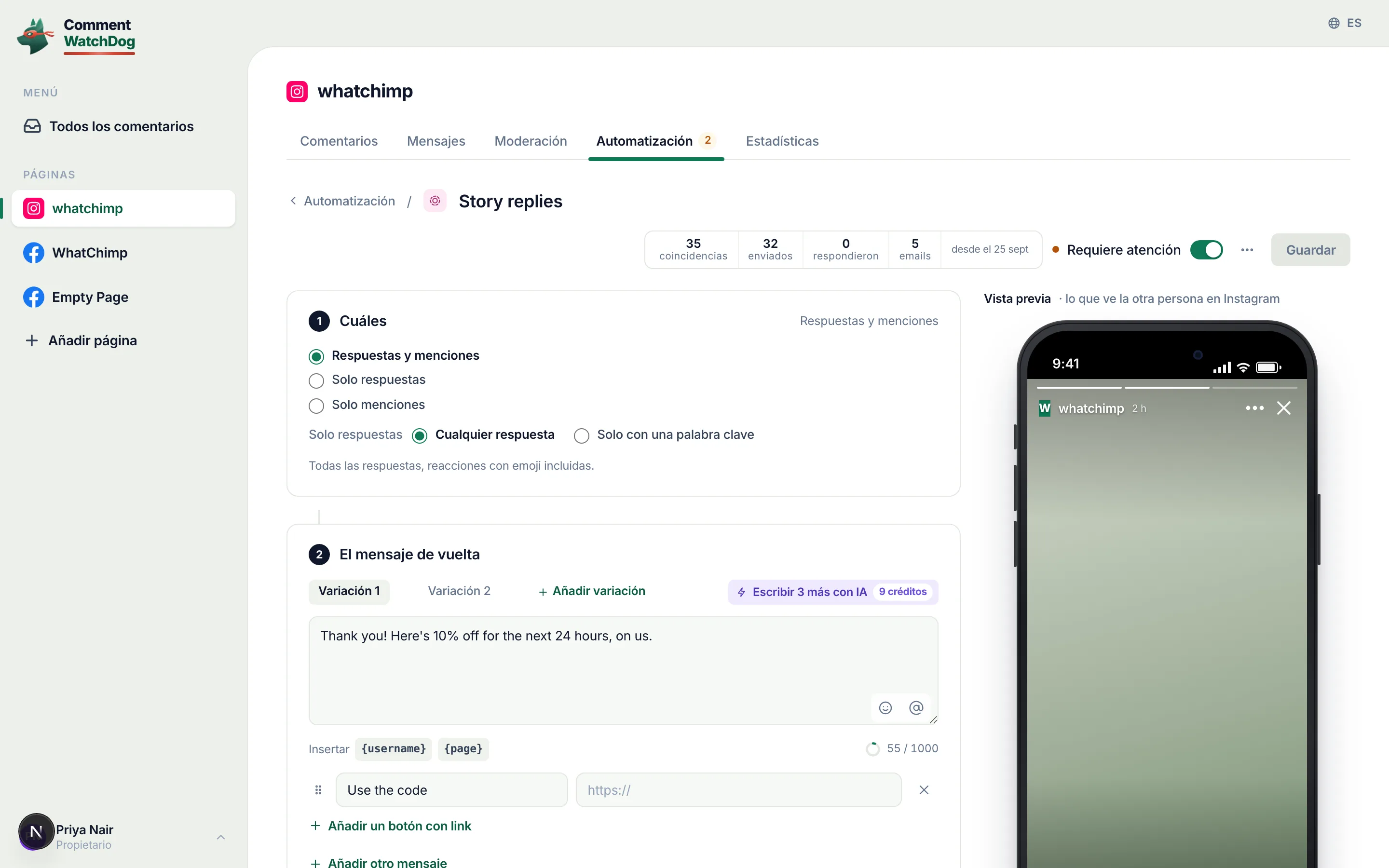1389x868 pixels.
Task: Click the 0 respondieron stat
Action: (x=845, y=250)
